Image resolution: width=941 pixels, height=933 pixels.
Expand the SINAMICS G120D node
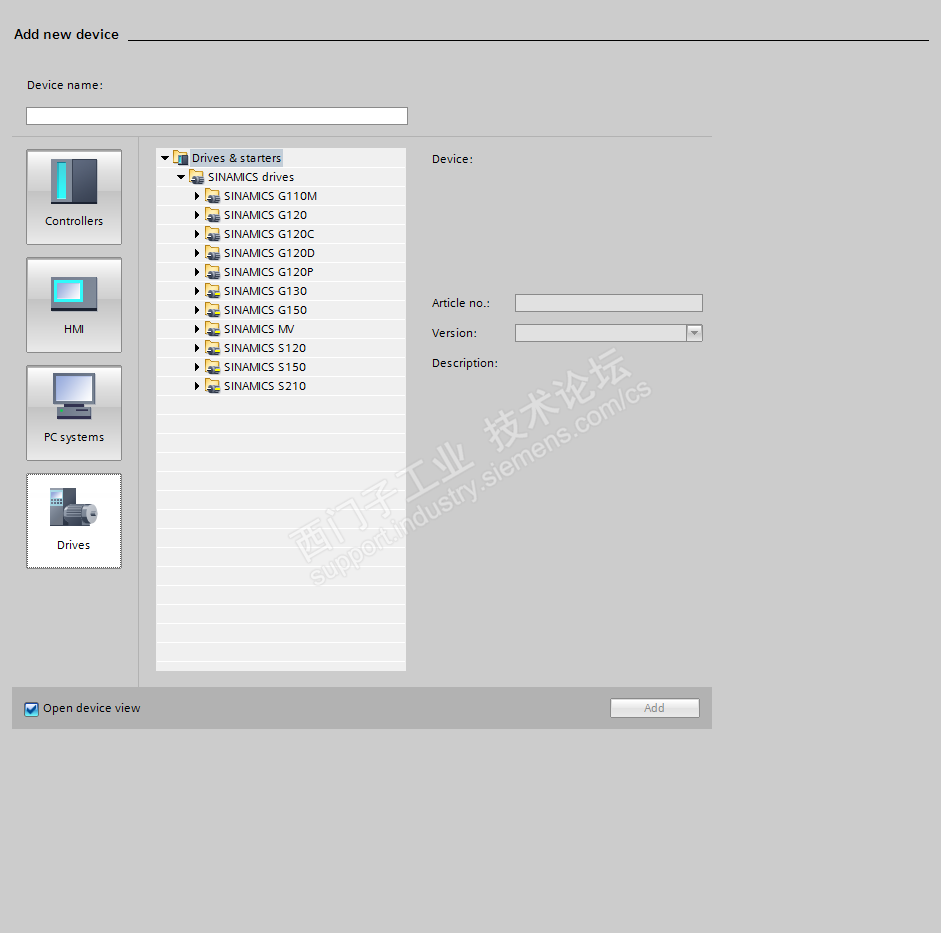click(197, 253)
